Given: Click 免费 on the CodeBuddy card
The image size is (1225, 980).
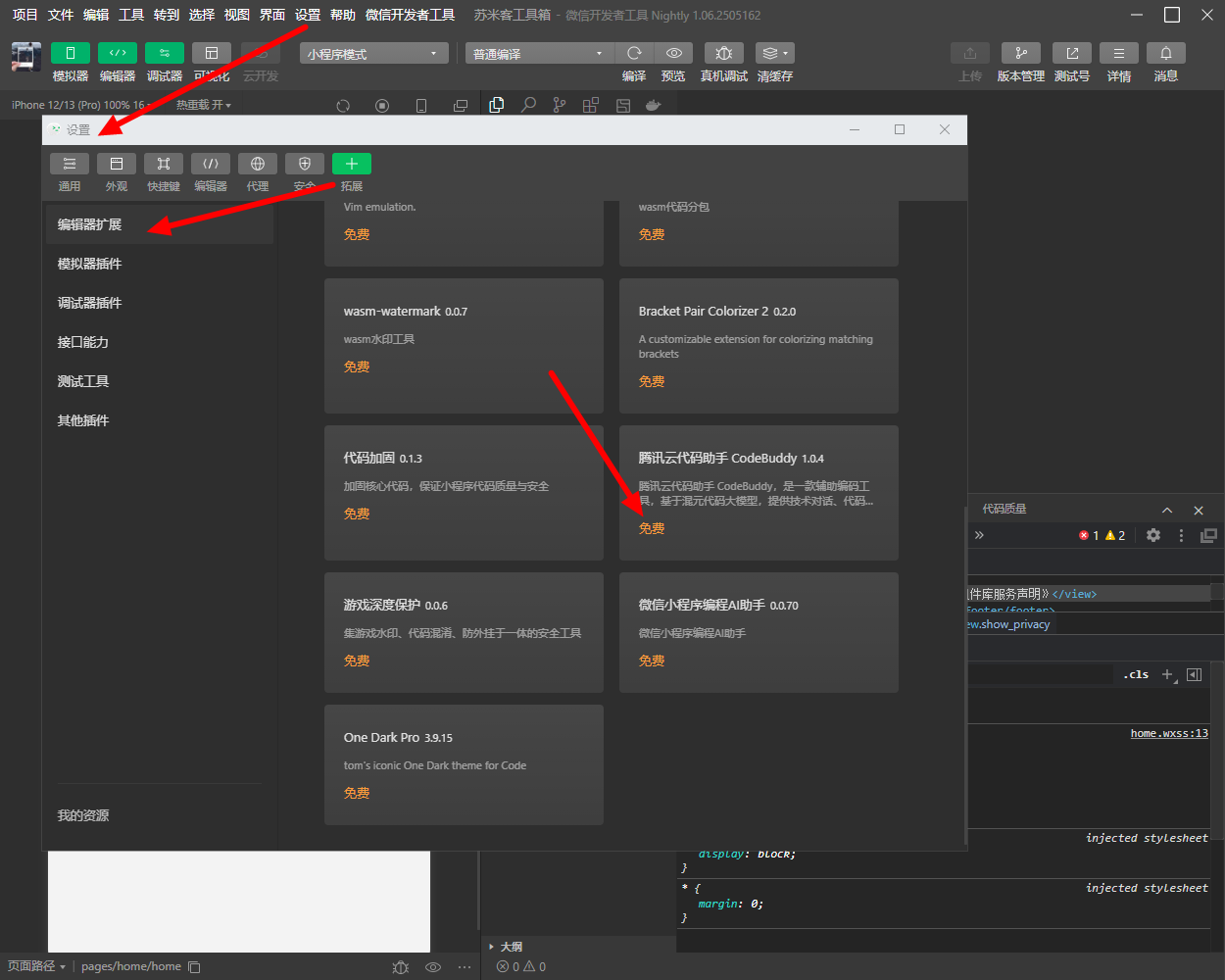Looking at the screenshot, I should (x=652, y=528).
